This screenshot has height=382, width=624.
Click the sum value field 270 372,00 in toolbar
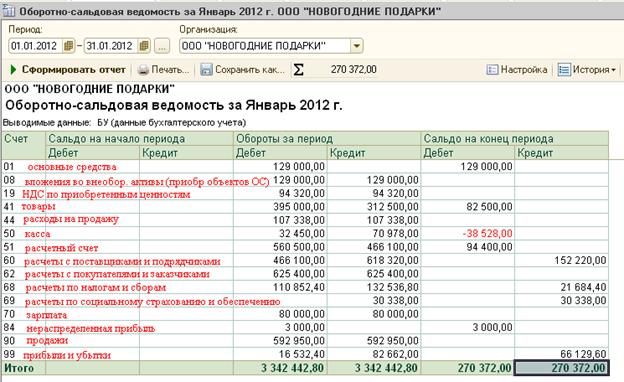pyautogui.click(x=353, y=70)
